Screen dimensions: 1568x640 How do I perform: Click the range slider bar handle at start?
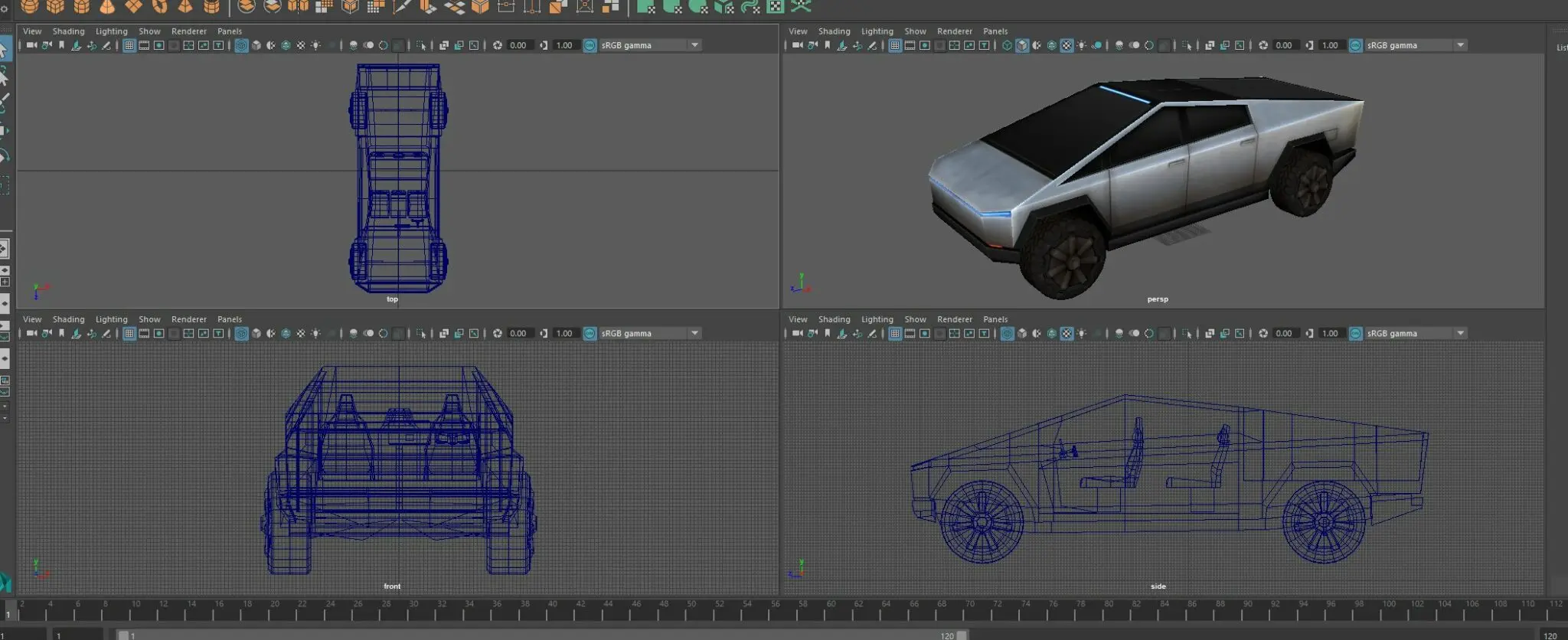122,635
